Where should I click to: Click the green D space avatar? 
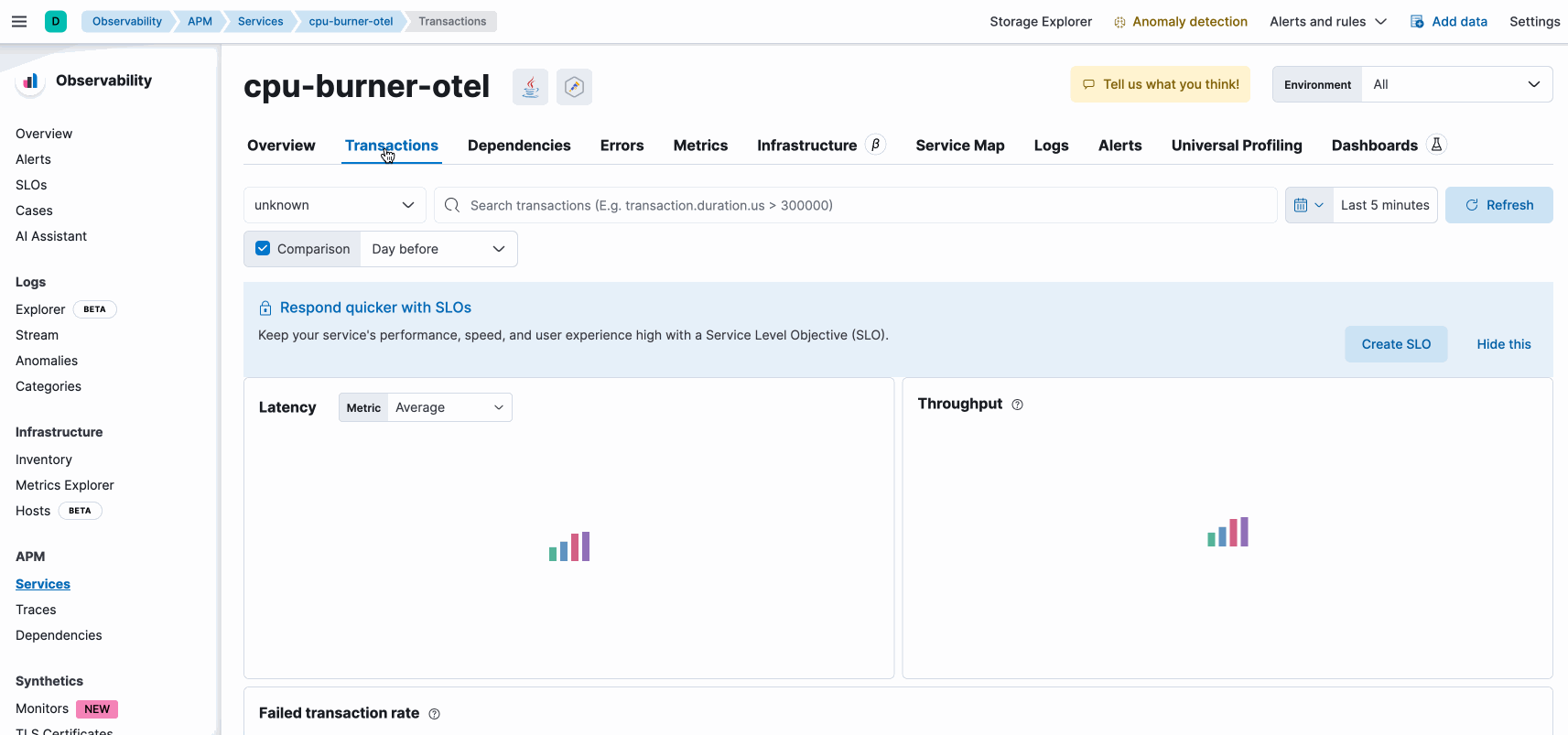(56, 21)
